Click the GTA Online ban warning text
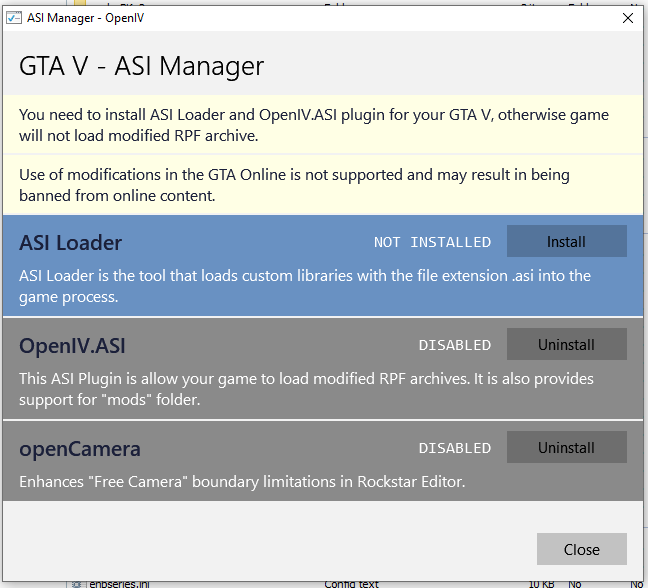Viewport: 648px width, 588px height. 294,185
